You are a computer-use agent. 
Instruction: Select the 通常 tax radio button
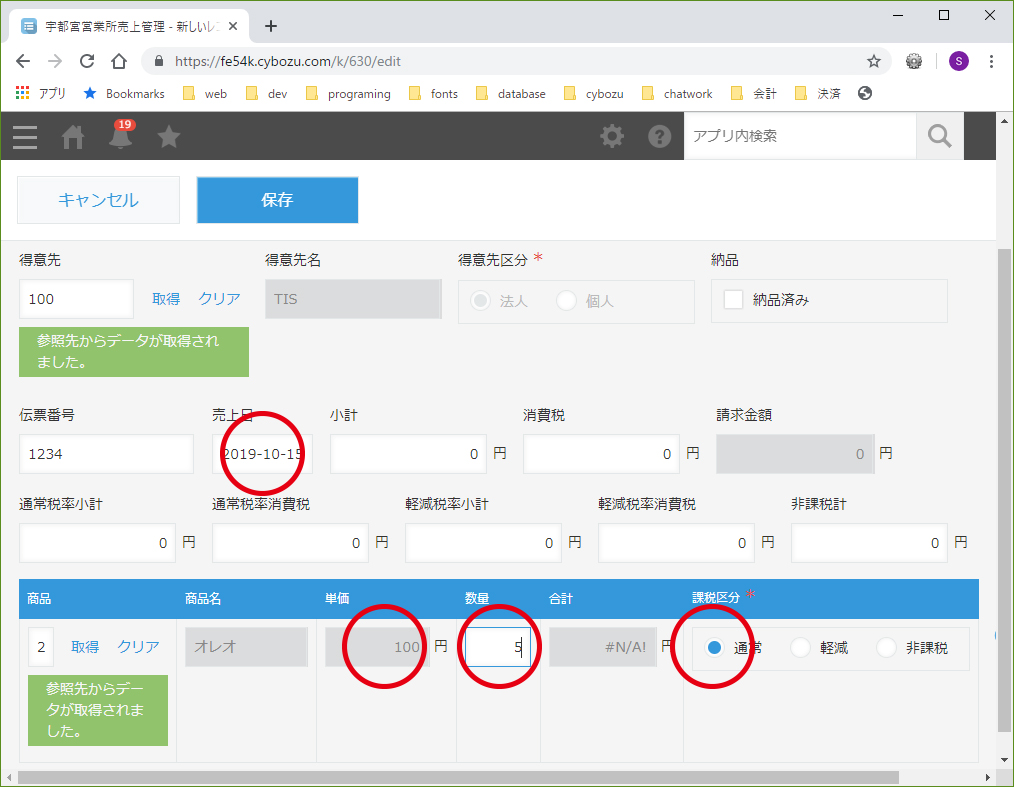(714, 647)
